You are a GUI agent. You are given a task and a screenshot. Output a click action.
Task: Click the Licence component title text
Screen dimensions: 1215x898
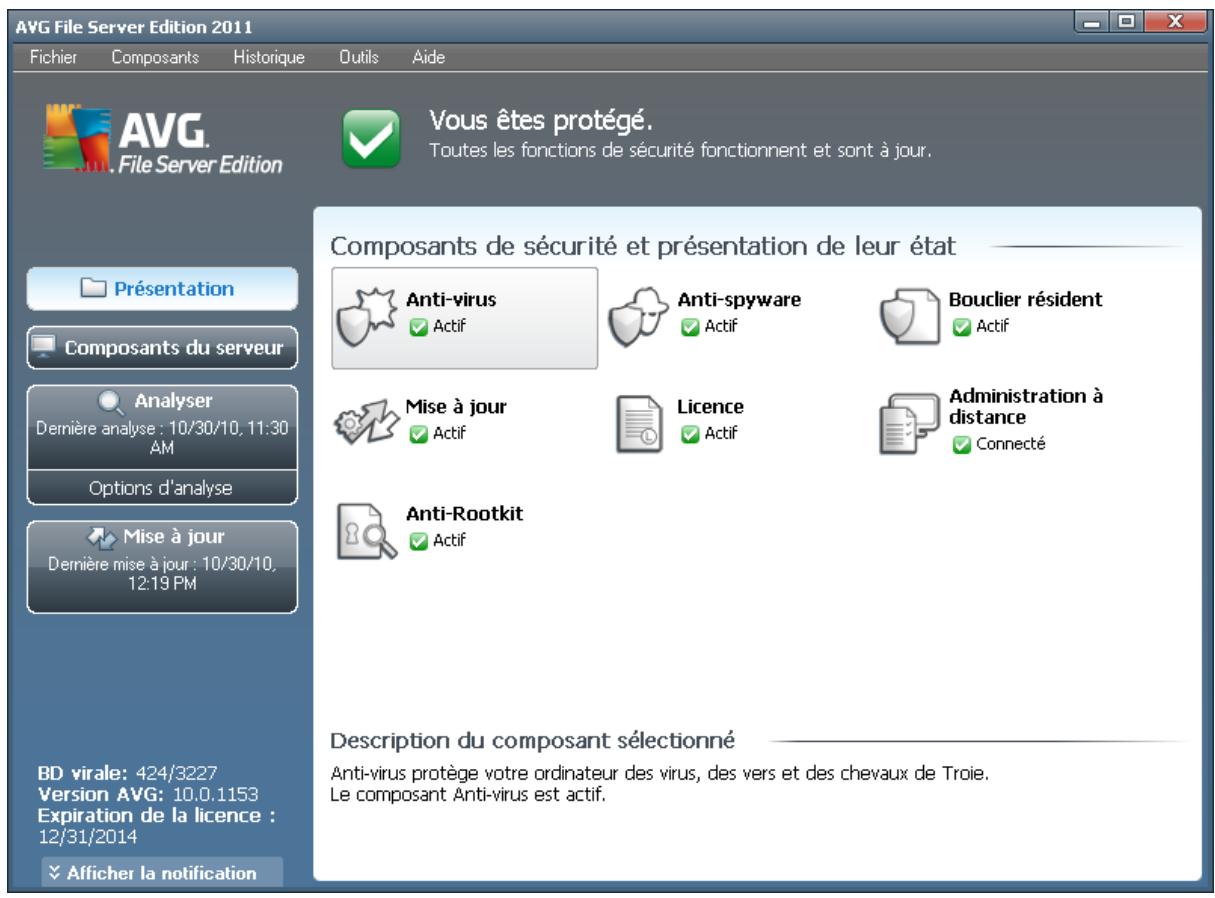(x=710, y=407)
